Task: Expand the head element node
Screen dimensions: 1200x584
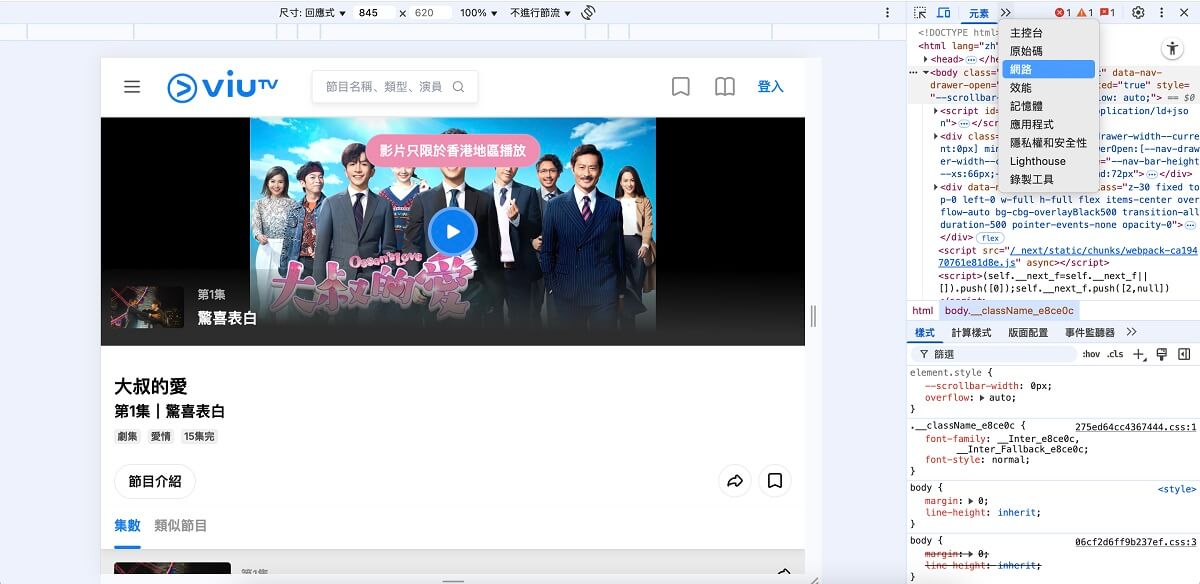Action: pyautogui.click(x=925, y=59)
